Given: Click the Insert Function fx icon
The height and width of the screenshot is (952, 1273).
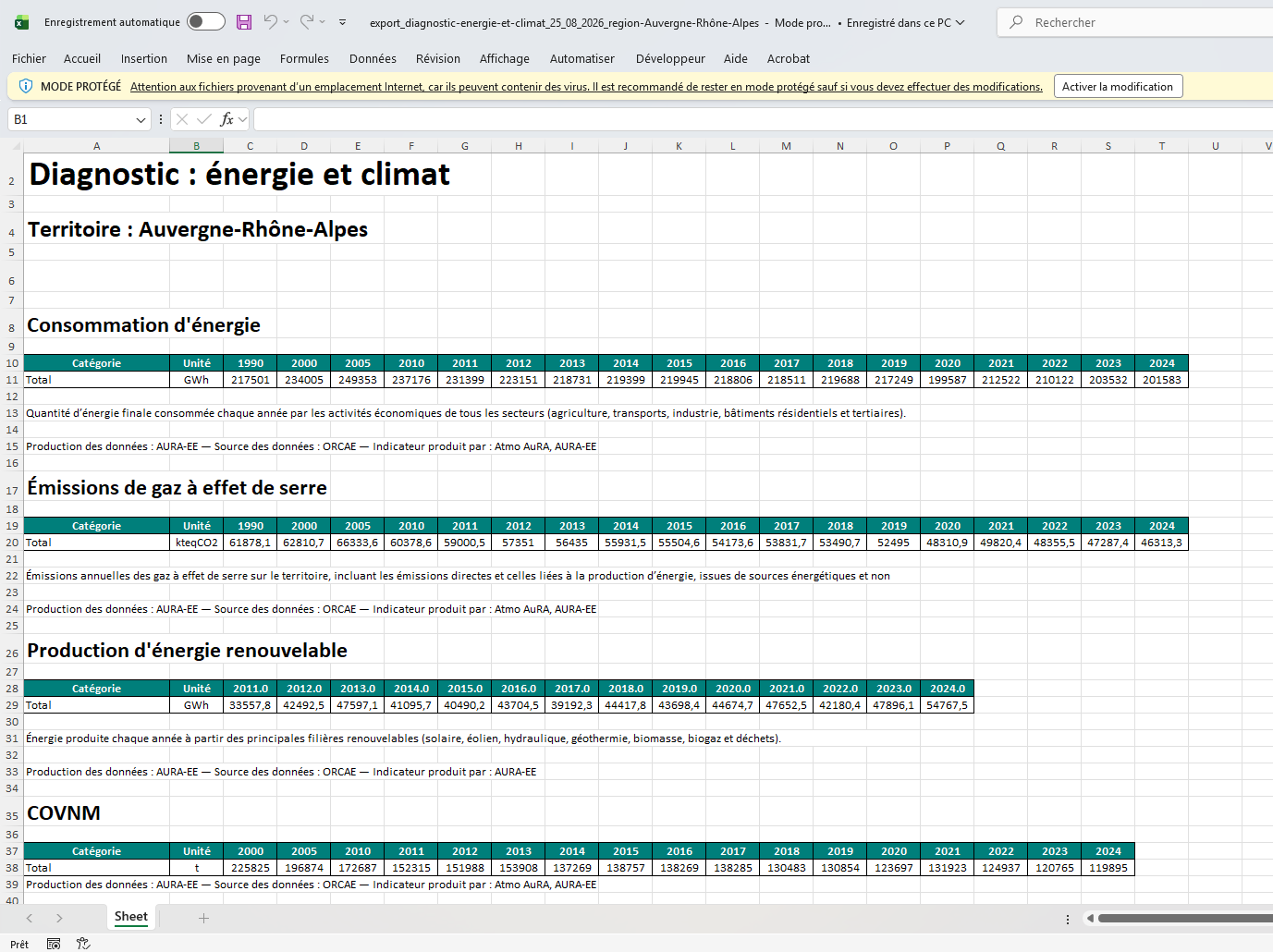Looking at the screenshot, I should pos(227,119).
